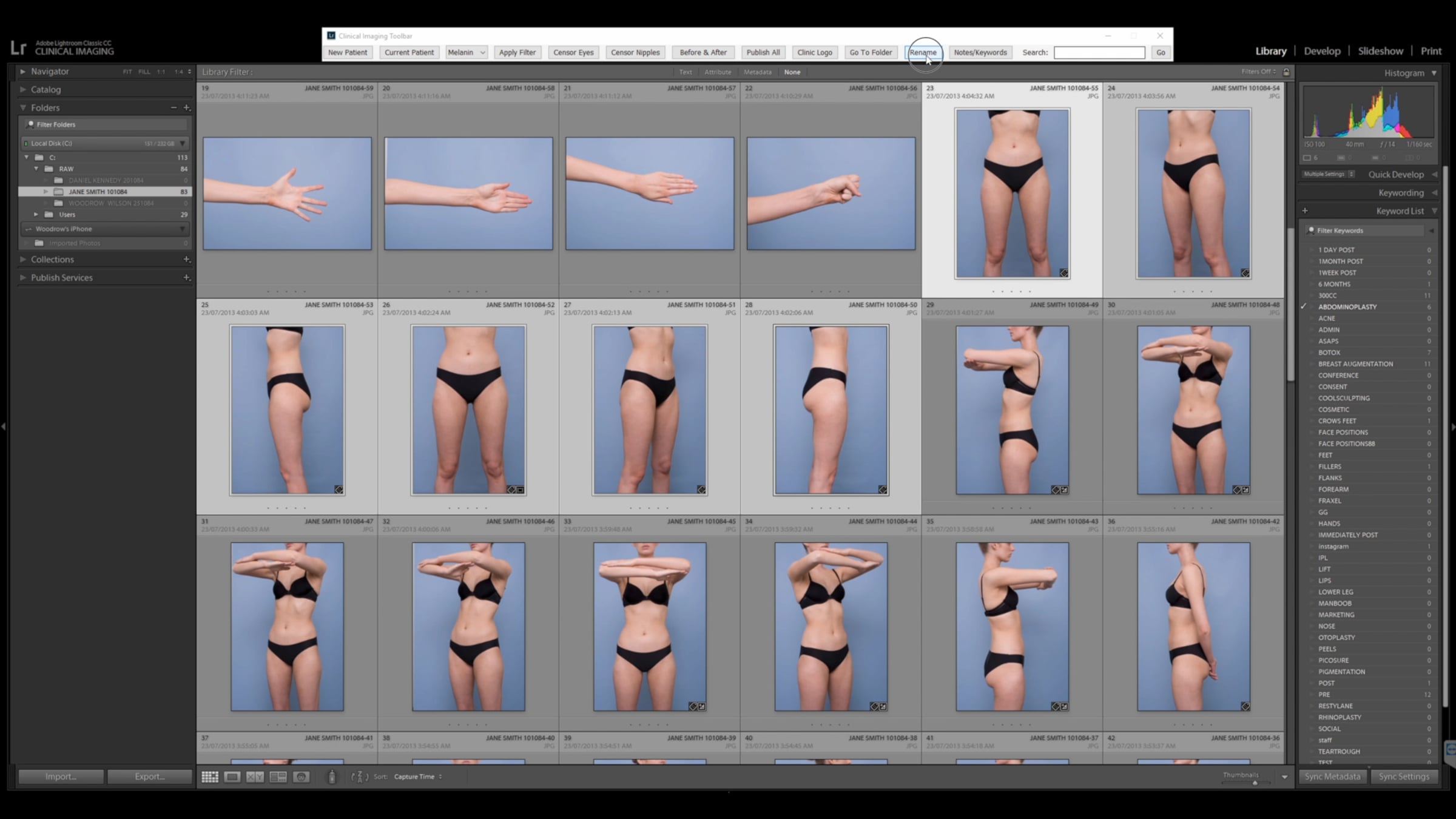Uncheck the ABDOMINOPLASTY keyword checkmark

click(x=1303, y=307)
